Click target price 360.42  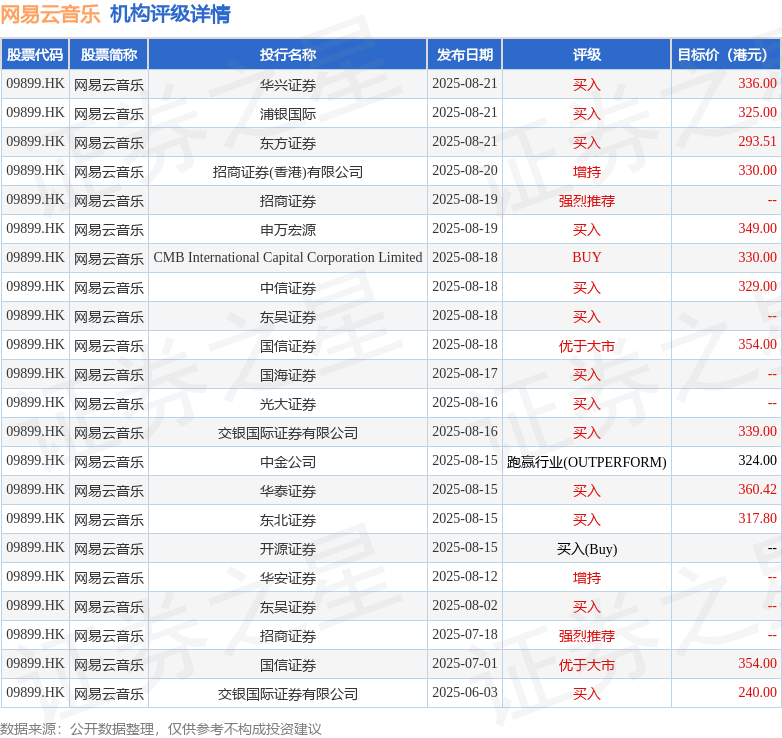click(757, 489)
